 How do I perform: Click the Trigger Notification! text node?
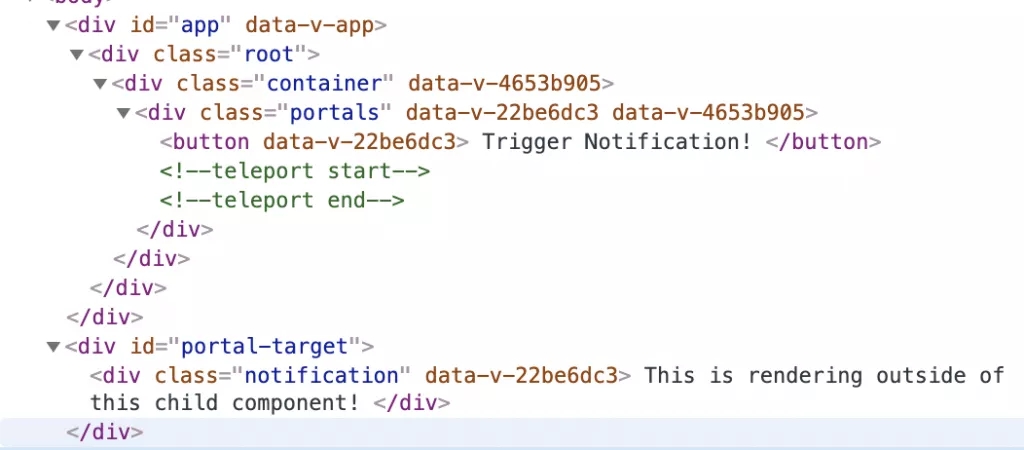coord(616,142)
